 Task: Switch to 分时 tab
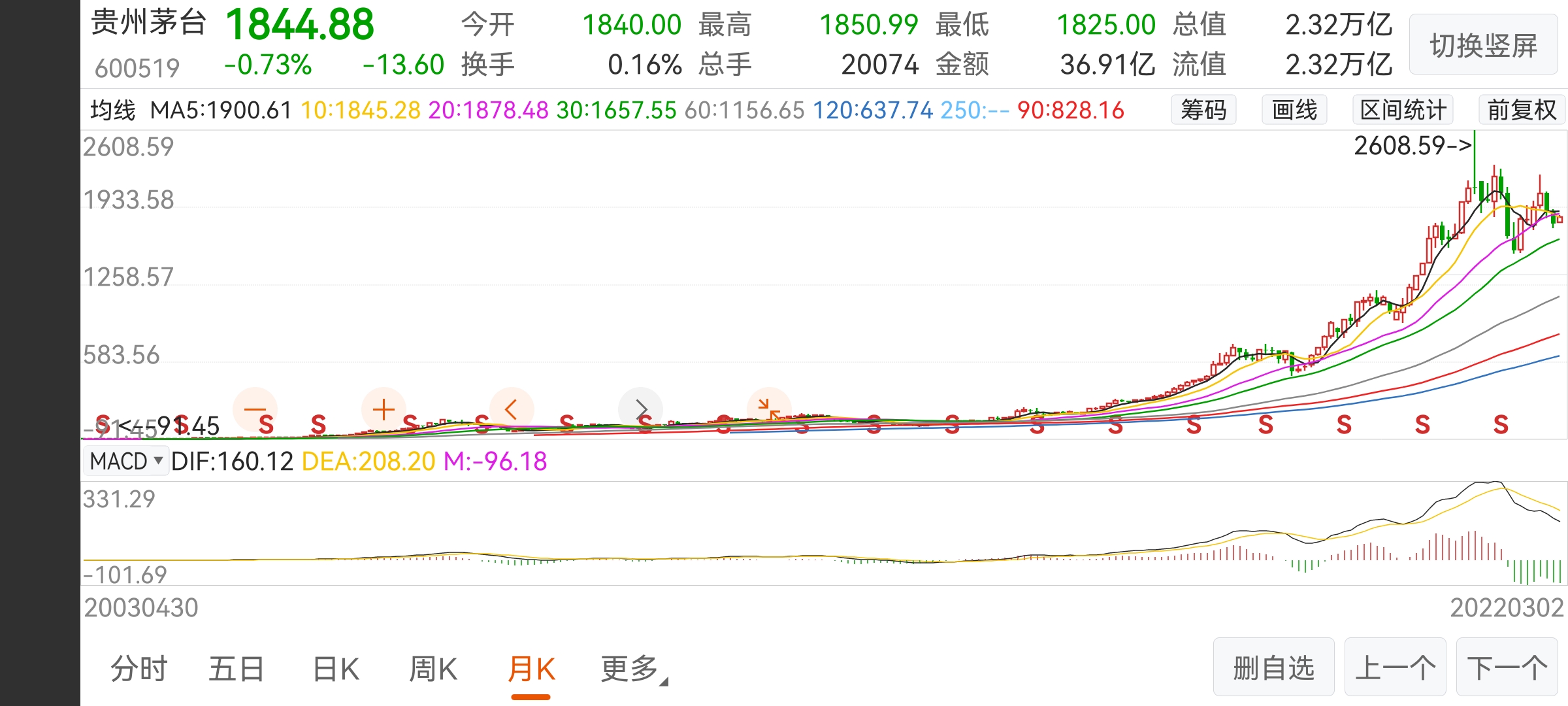tap(139, 669)
